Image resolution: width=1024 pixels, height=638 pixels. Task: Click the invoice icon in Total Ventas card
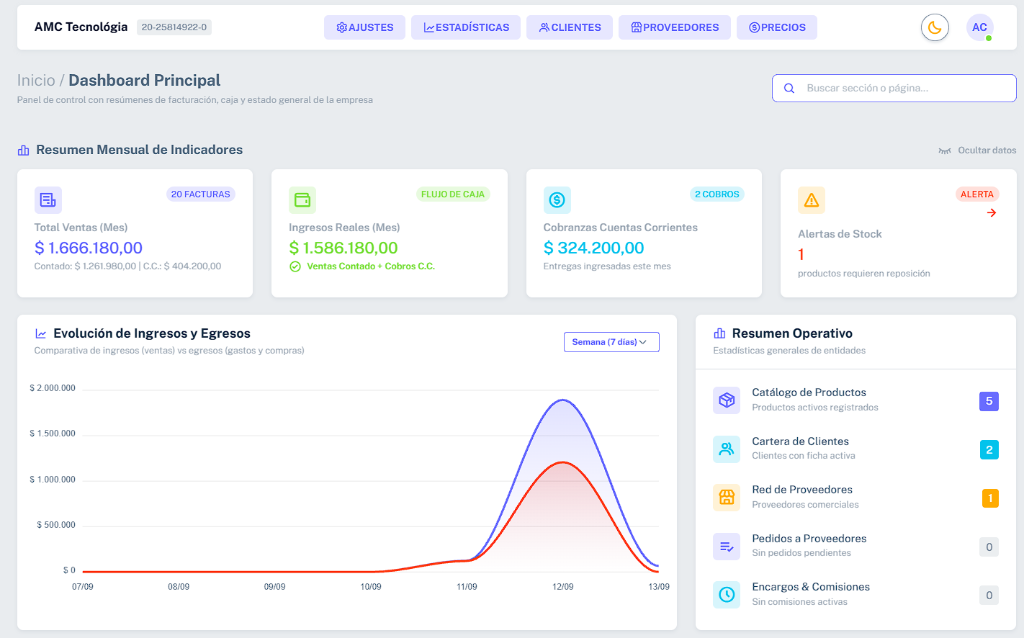[48, 200]
